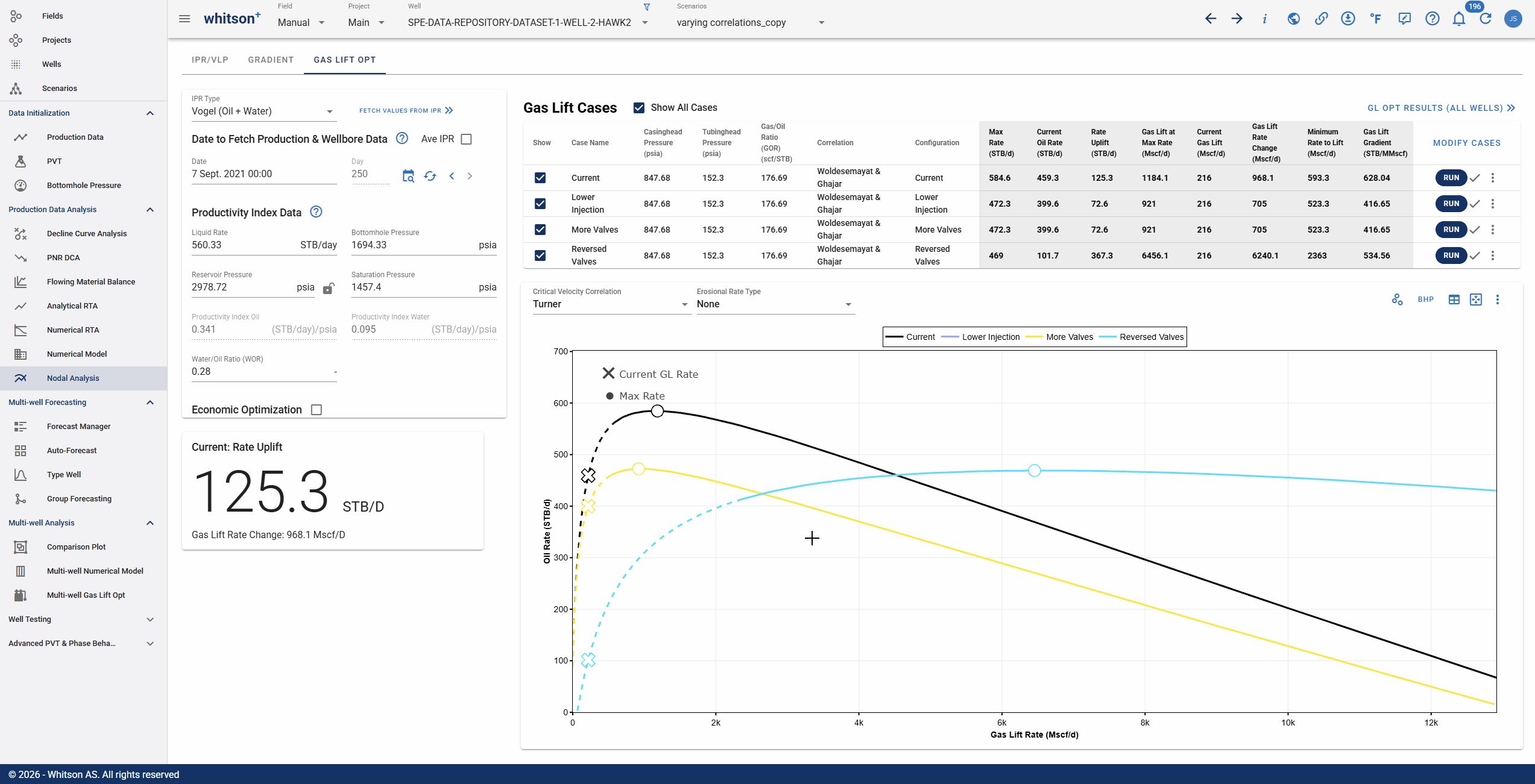
Task: Collapse the Data Initialization section
Action: pos(83,113)
